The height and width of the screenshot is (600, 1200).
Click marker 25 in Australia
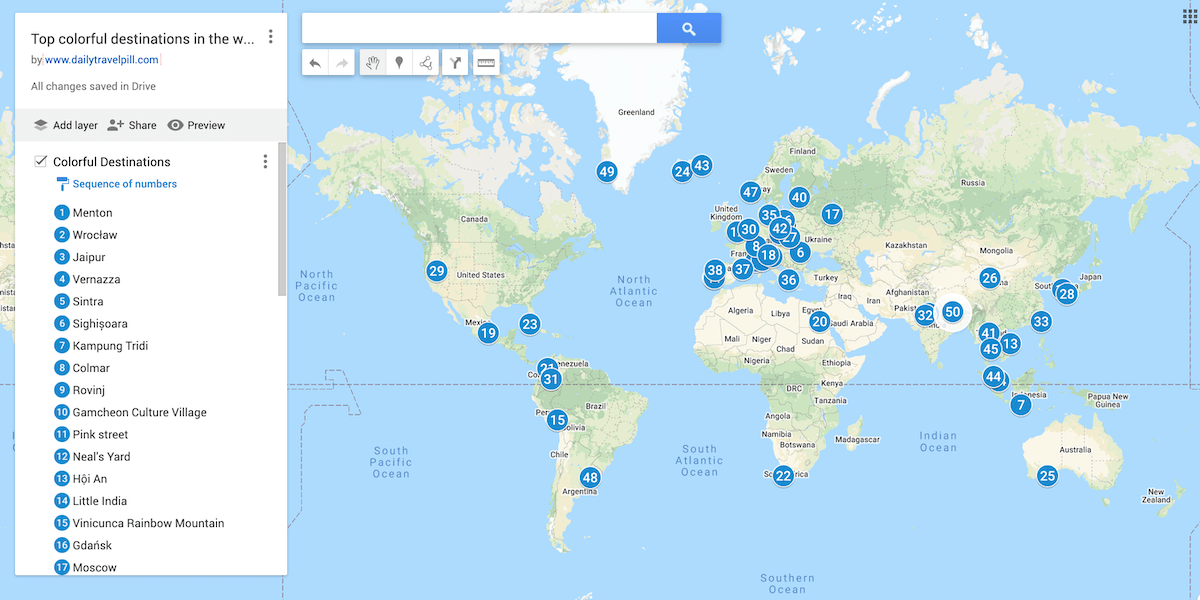pos(1047,476)
